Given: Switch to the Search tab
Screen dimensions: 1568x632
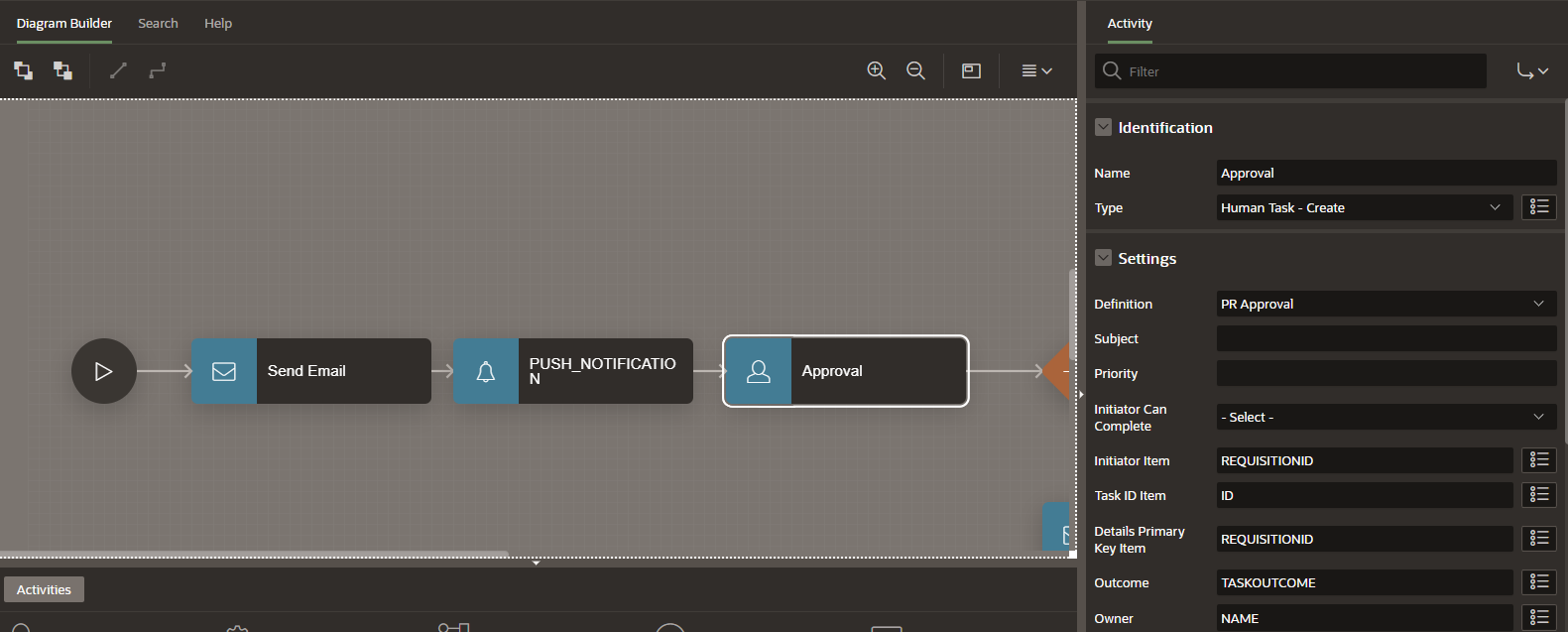Looking at the screenshot, I should click(158, 23).
